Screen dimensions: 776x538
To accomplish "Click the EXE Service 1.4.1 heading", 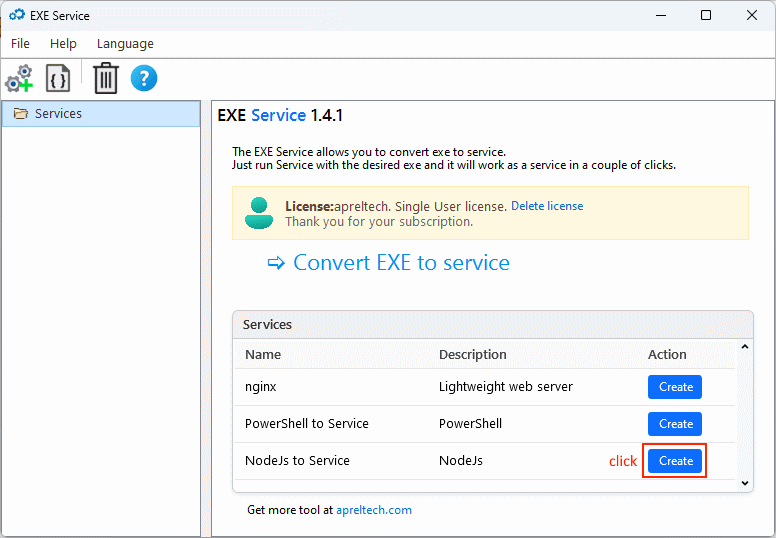I will point(280,115).
